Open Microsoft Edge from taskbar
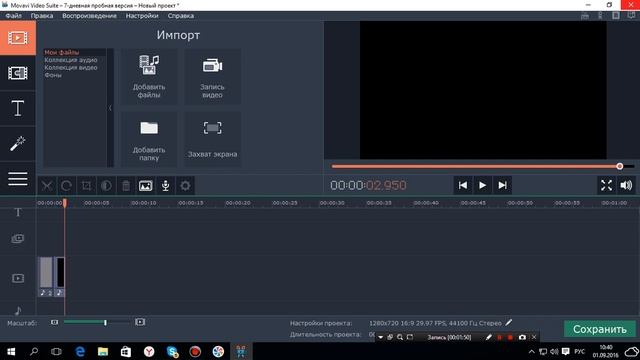Viewport: 640px width, 360px height. pyautogui.click(x=80, y=351)
